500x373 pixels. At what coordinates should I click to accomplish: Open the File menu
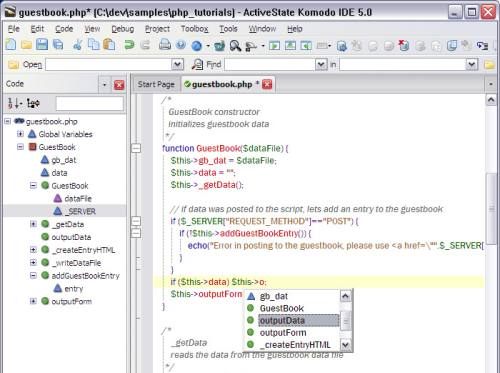tap(14, 29)
